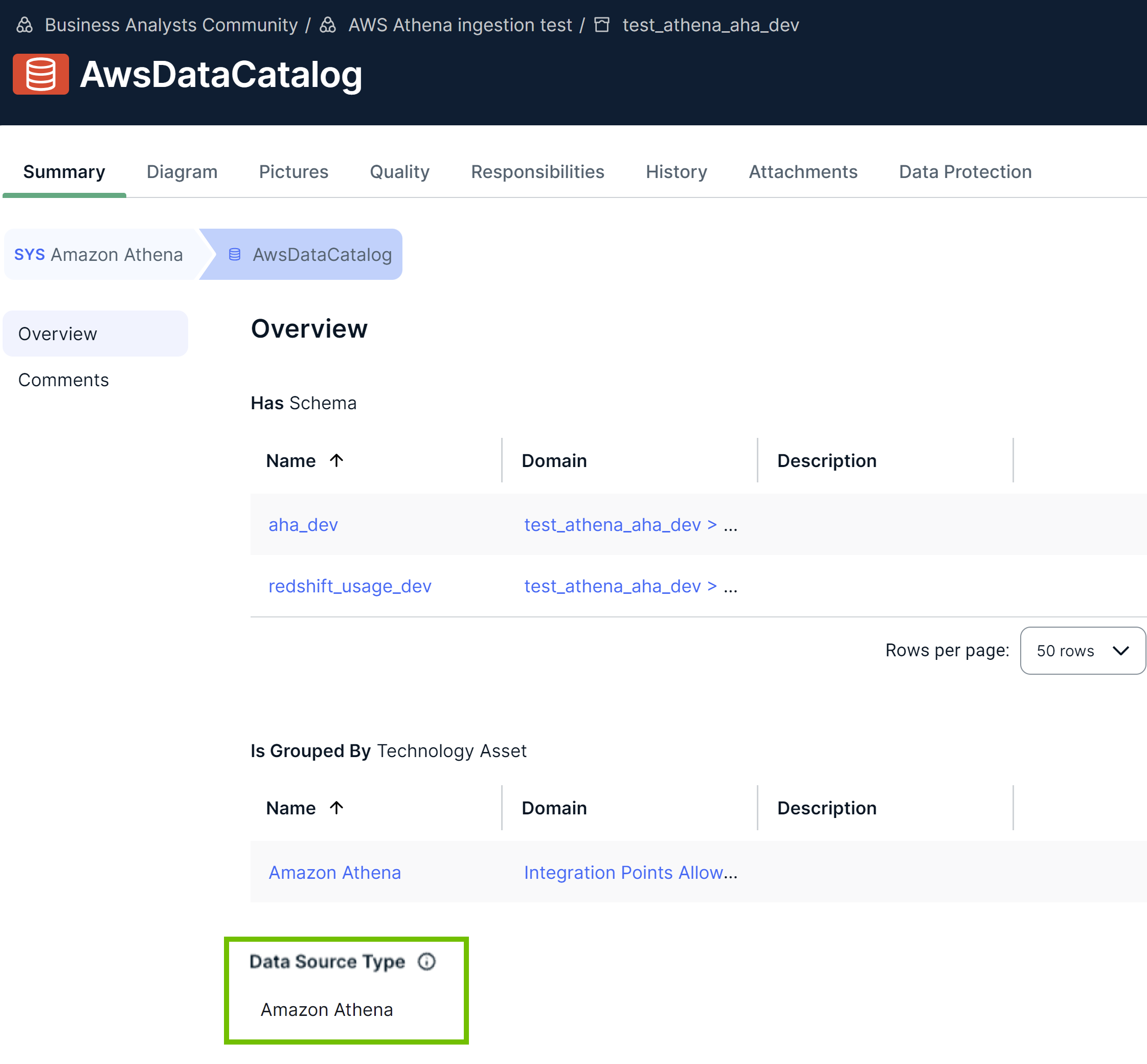1147x1064 pixels.
Task: Click the Has Schema Domain column header
Action: (554, 460)
